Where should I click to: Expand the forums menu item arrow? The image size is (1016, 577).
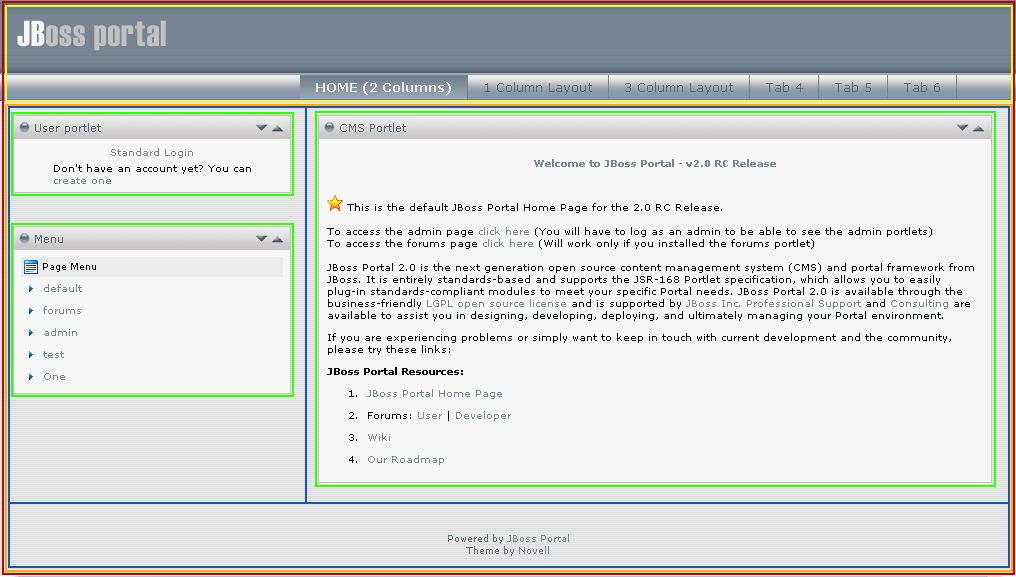point(31,311)
